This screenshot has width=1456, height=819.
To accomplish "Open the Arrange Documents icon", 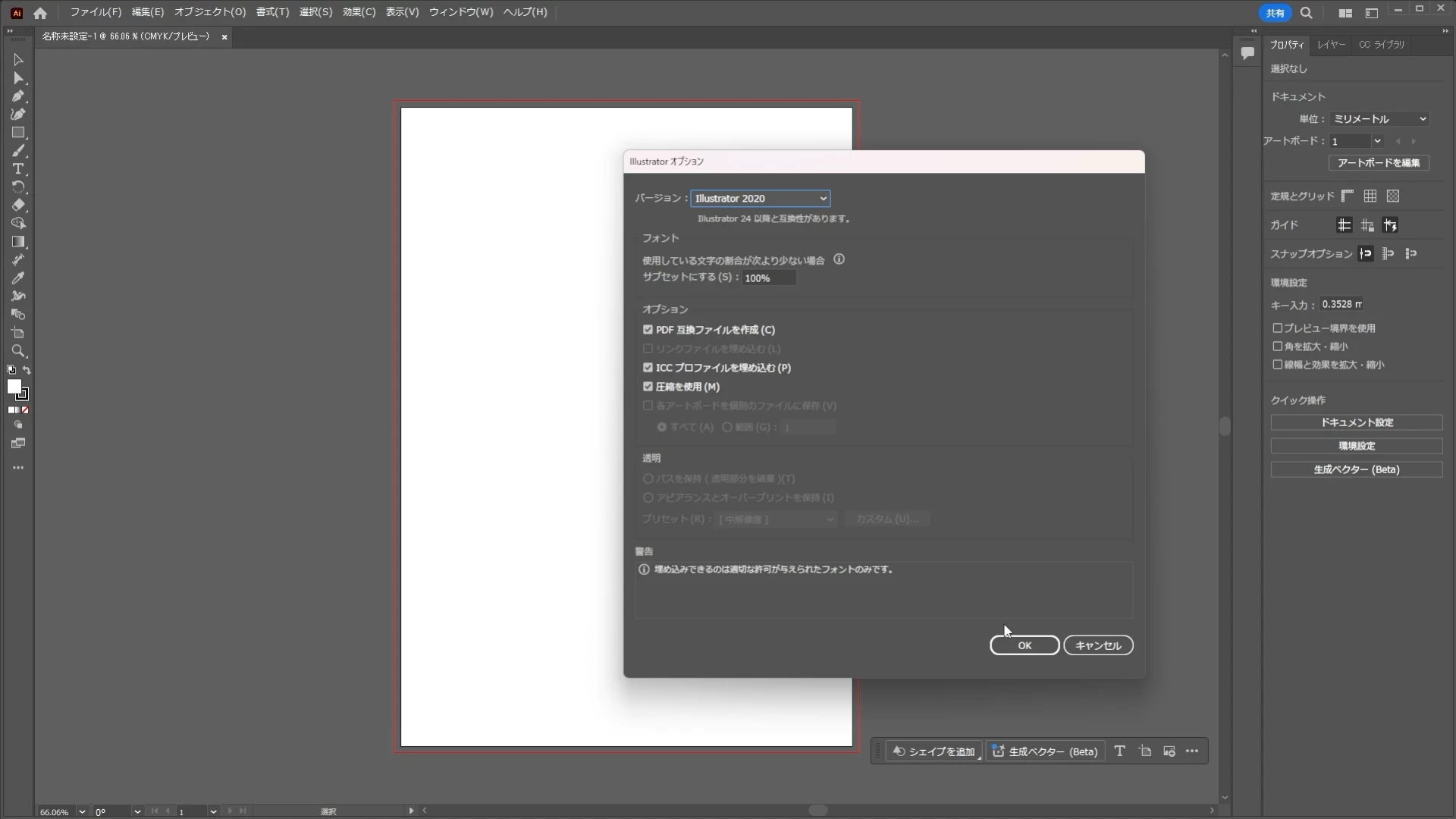I will pos(1346,13).
